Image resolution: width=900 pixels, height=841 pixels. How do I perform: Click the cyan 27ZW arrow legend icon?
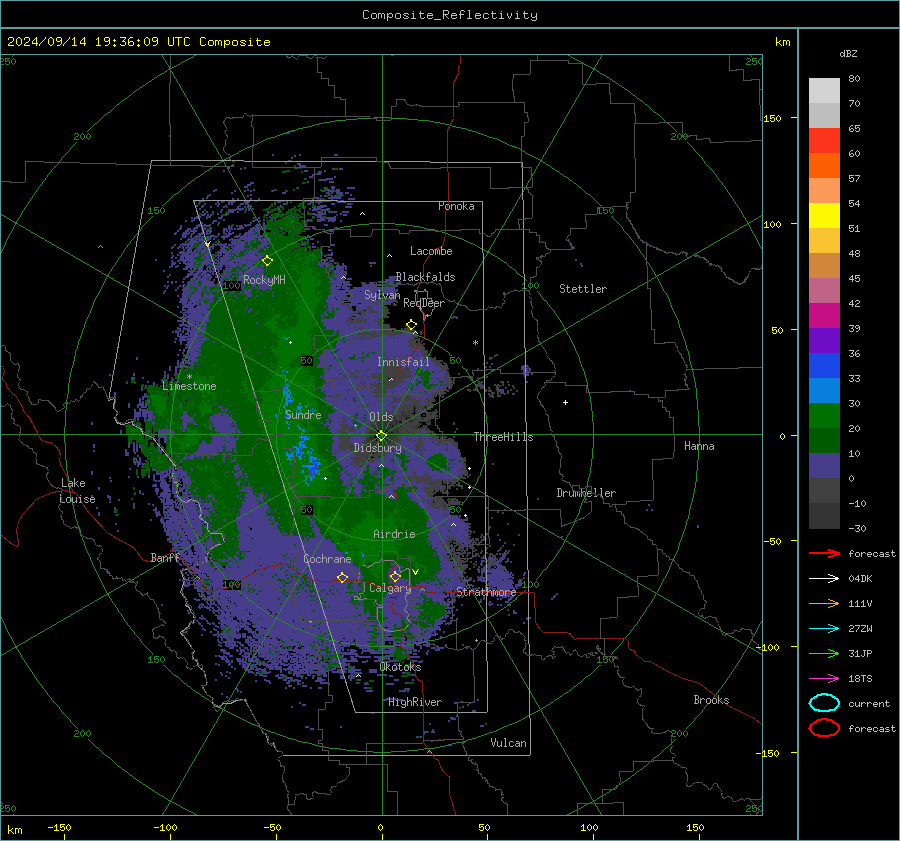[x=824, y=628]
